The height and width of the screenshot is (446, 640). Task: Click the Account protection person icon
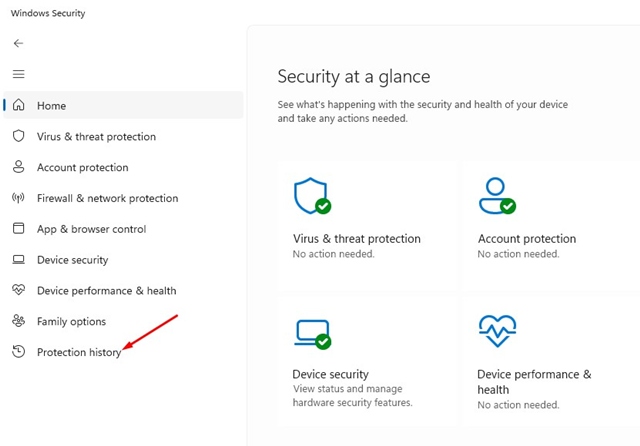tap(18, 167)
